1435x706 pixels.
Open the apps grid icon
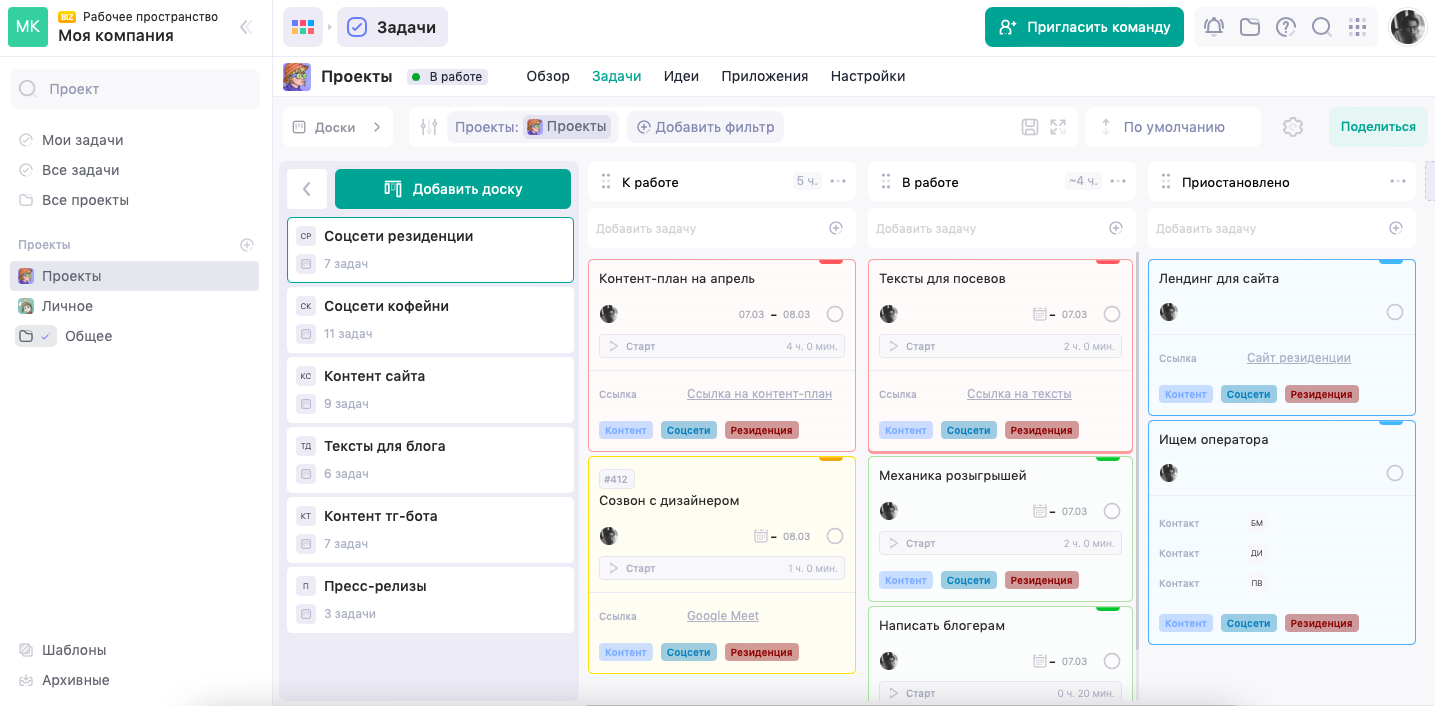tap(1357, 27)
